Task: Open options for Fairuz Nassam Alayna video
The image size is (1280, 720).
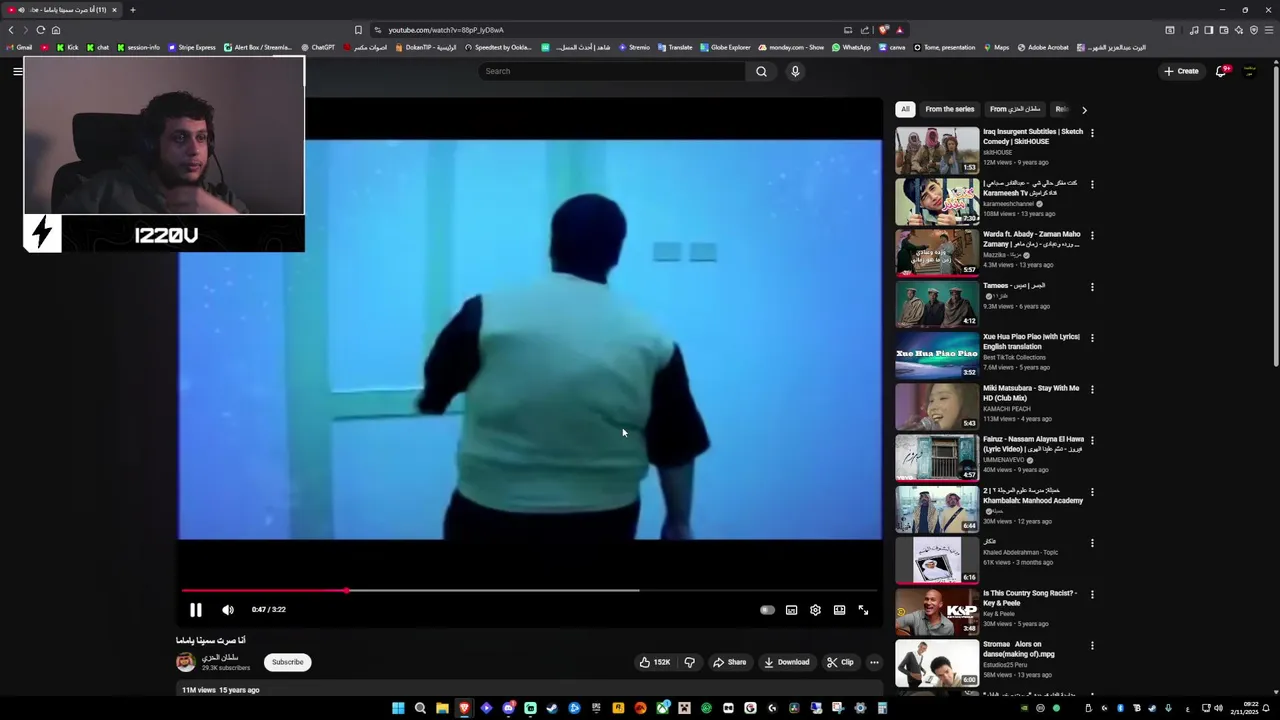Action: click(1092, 440)
